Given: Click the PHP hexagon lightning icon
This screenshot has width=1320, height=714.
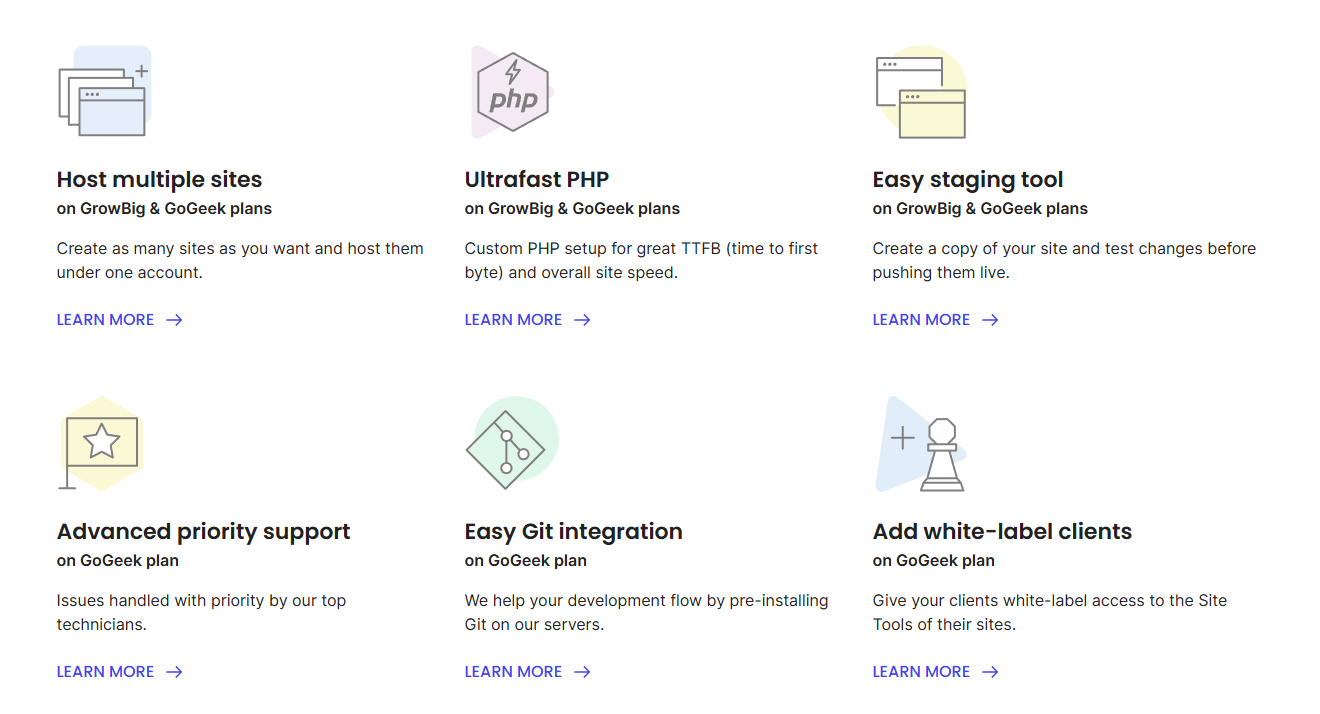Looking at the screenshot, I should pyautogui.click(x=513, y=92).
